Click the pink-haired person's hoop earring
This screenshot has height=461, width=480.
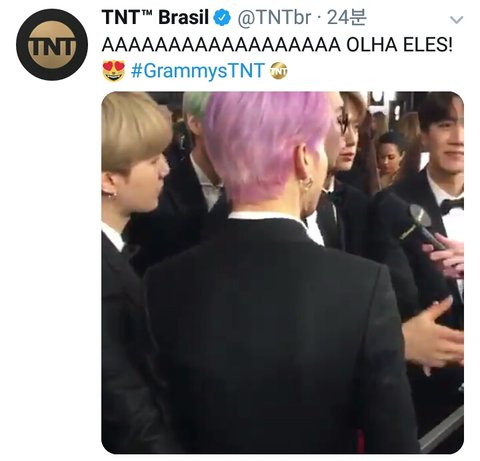(306, 184)
